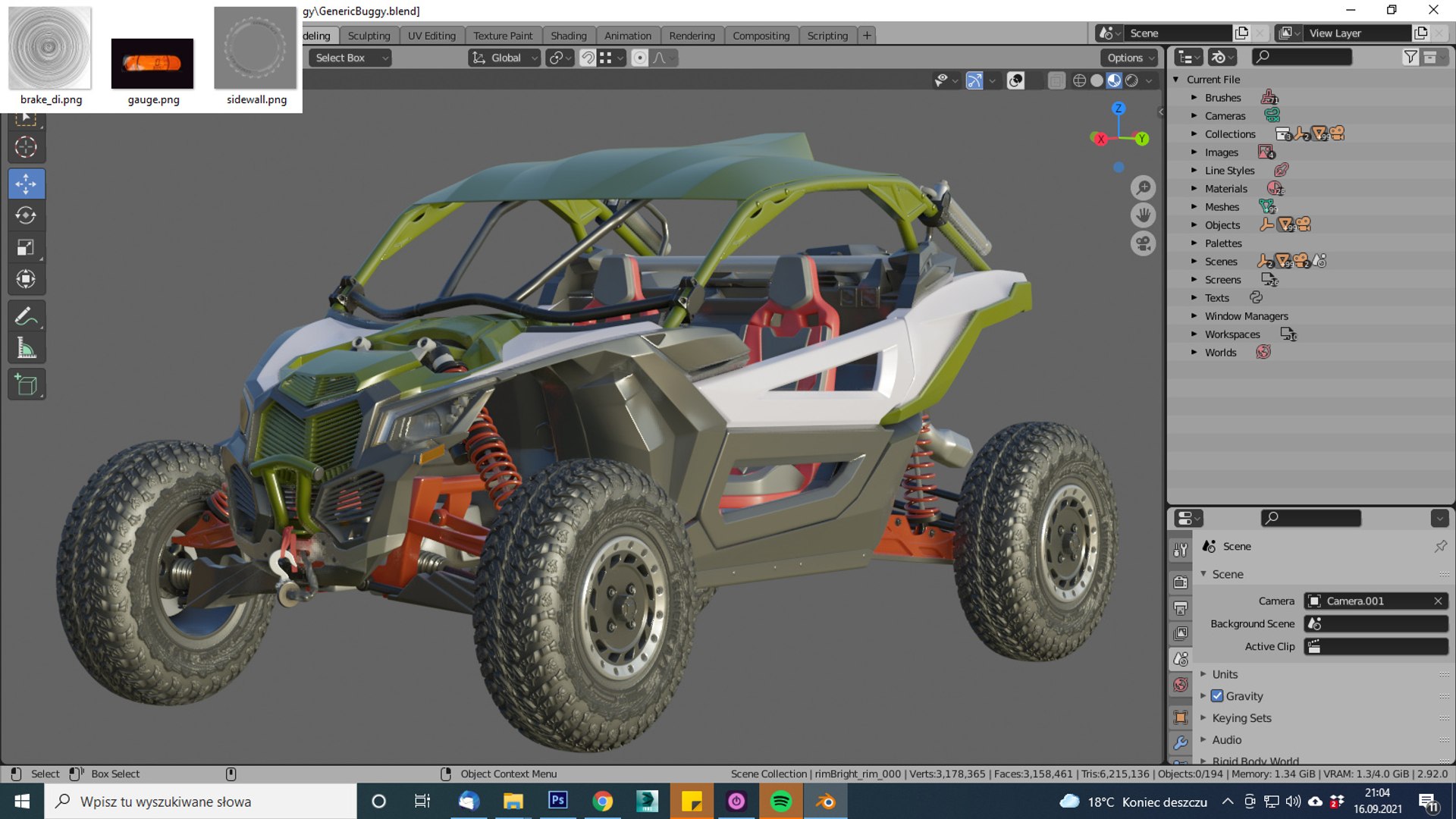This screenshot has height=819, width=1456.
Task: Toggle camera view gizmo button
Action: (1143, 243)
